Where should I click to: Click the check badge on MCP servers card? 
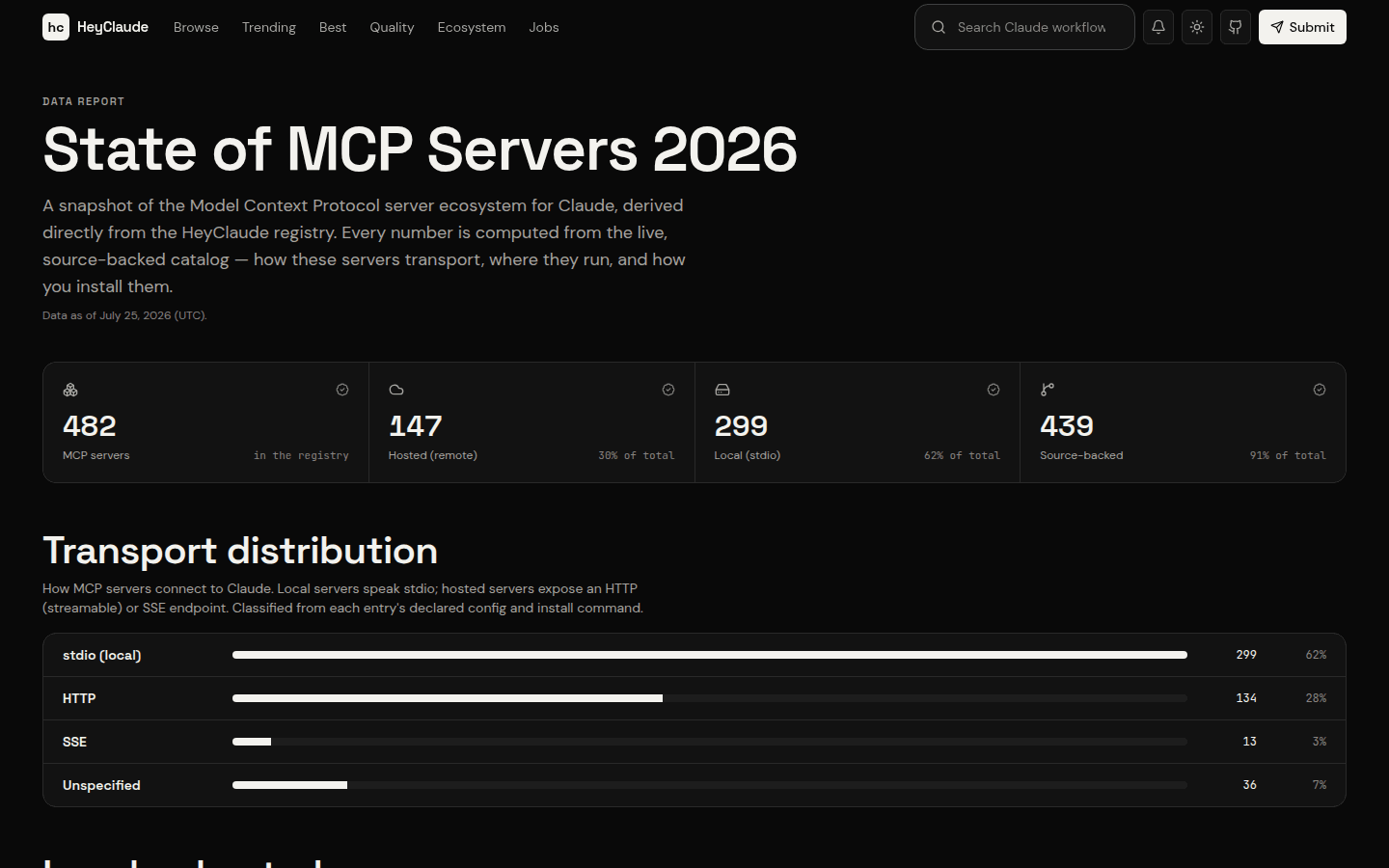click(342, 390)
